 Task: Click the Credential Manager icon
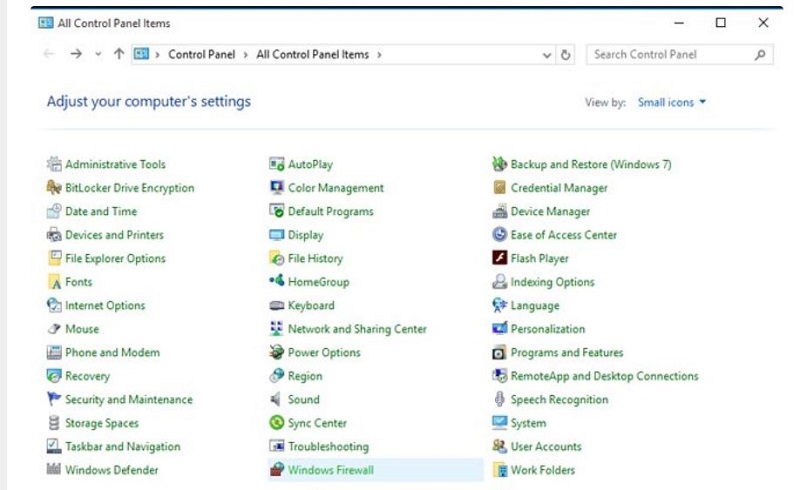(499, 187)
